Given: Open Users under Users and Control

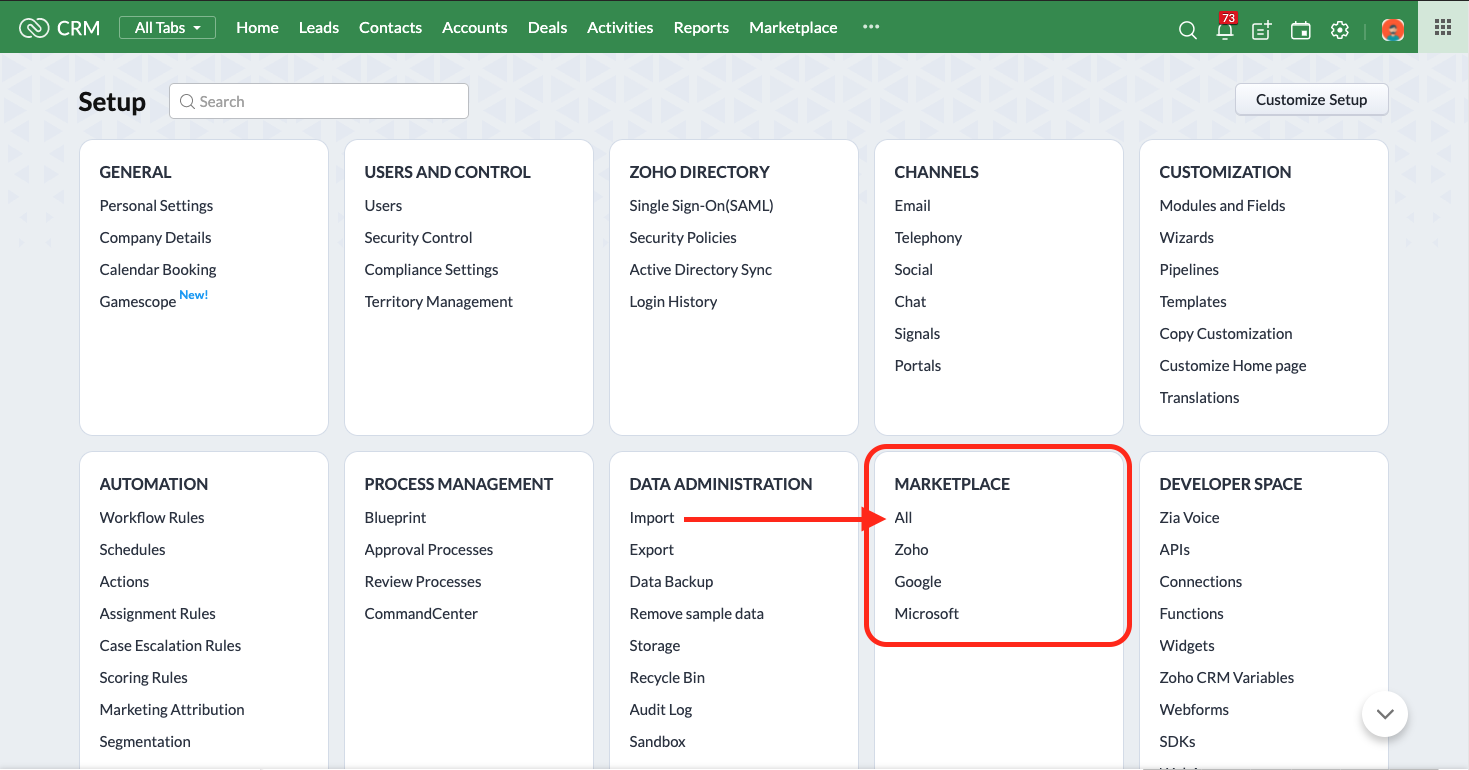Looking at the screenshot, I should tap(383, 206).
